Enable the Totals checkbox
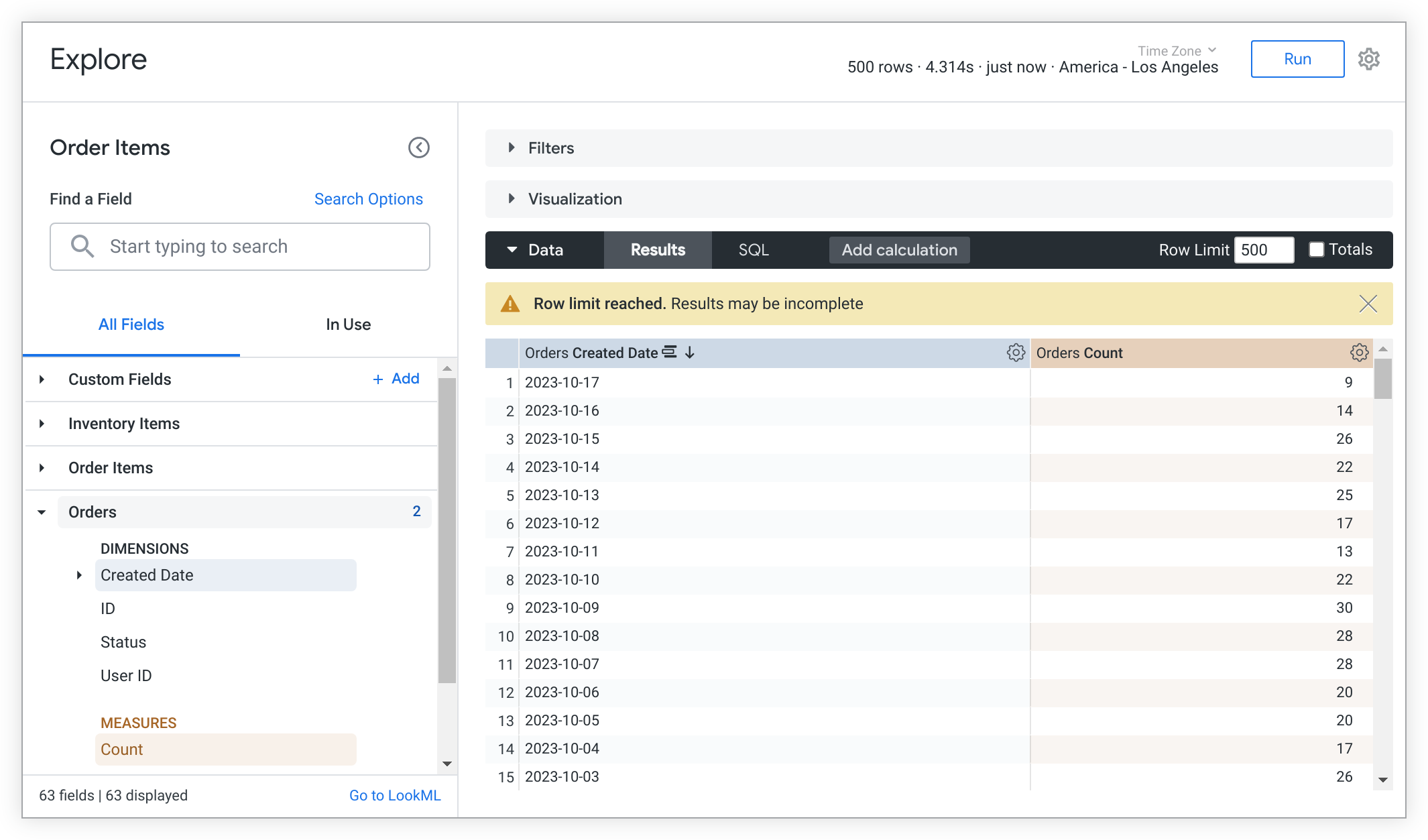The width and height of the screenshot is (1428, 840). point(1317,249)
